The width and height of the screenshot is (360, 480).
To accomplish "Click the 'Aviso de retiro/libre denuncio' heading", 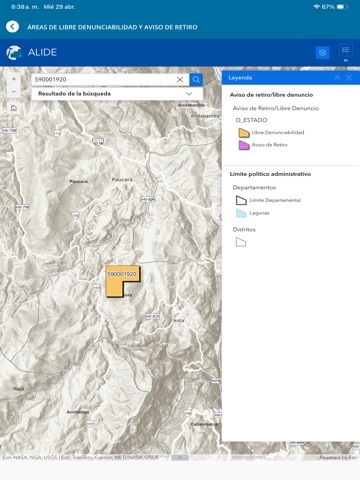I will point(271,95).
